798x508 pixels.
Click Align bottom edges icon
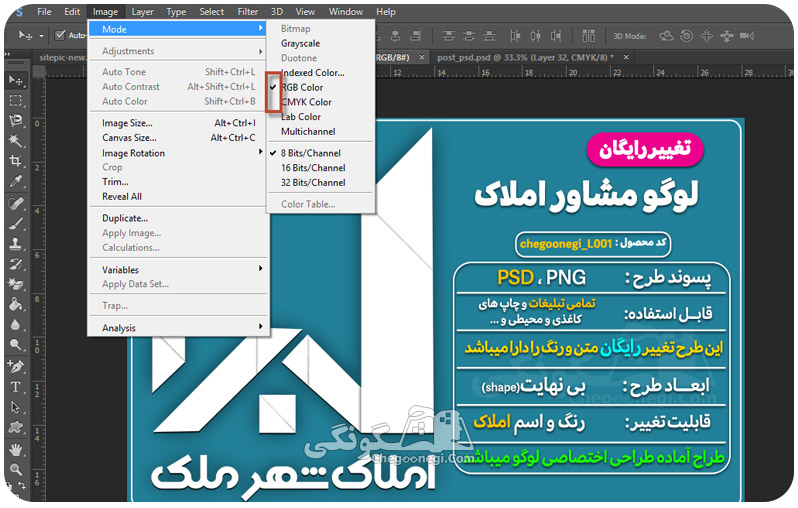(489, 36)
